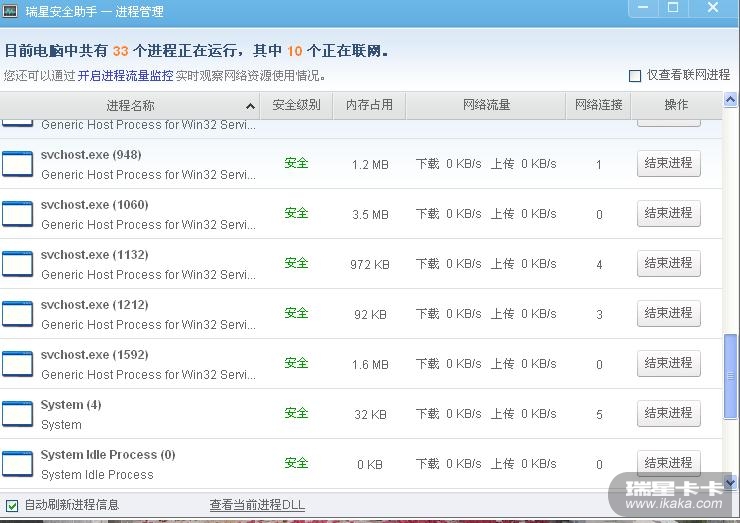Image resolution: width=740 pixels, height=523 pixels.
Task: Click the 网络连接 column header
Action: point(598,105)
